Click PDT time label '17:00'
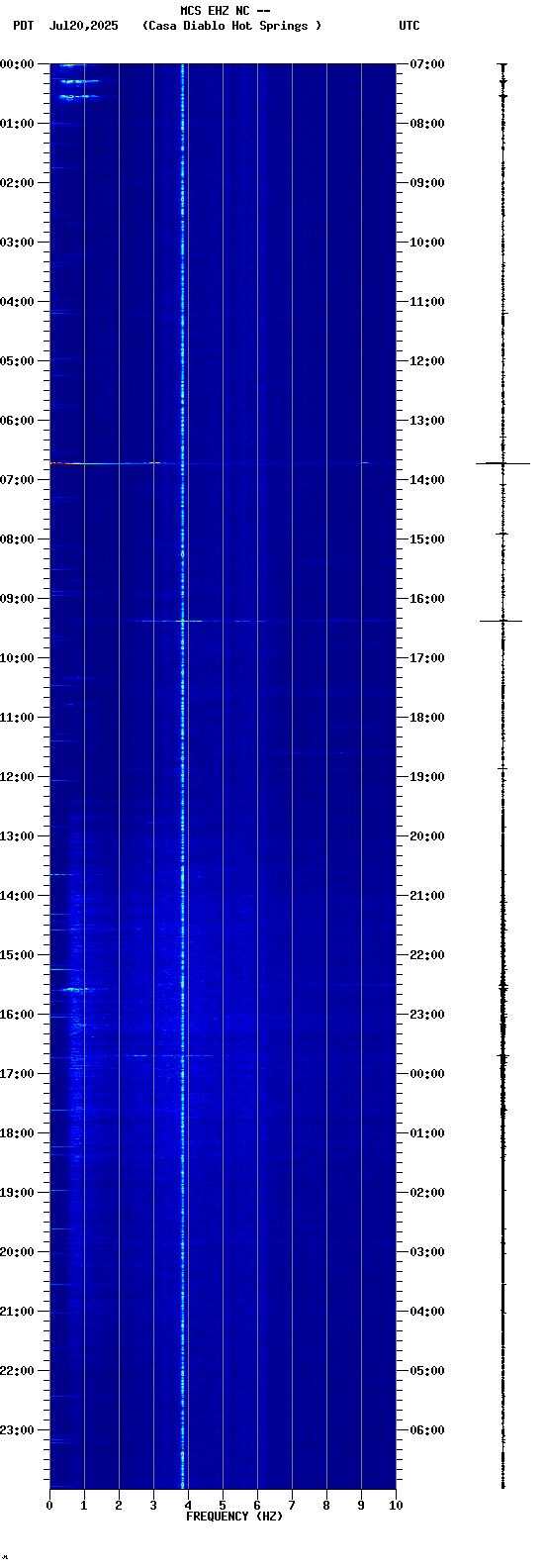The image size is (546, 1568). point(17,1074)
